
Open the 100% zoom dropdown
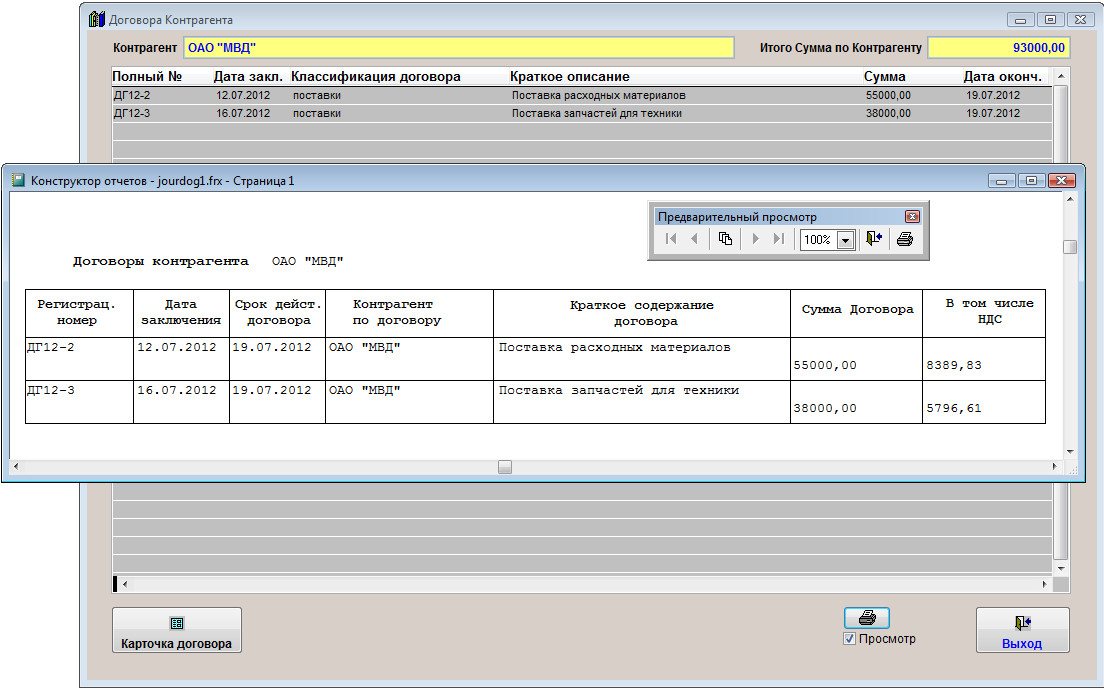coord(845,240)
